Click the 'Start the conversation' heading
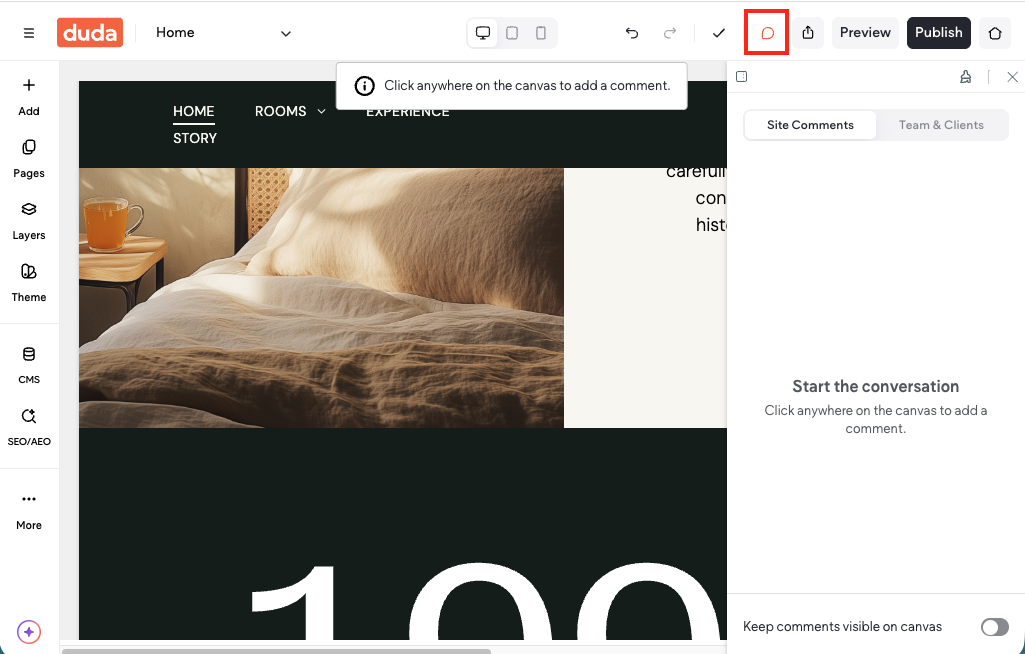The width and height of the screenshot is (1025, 654). 875,387
